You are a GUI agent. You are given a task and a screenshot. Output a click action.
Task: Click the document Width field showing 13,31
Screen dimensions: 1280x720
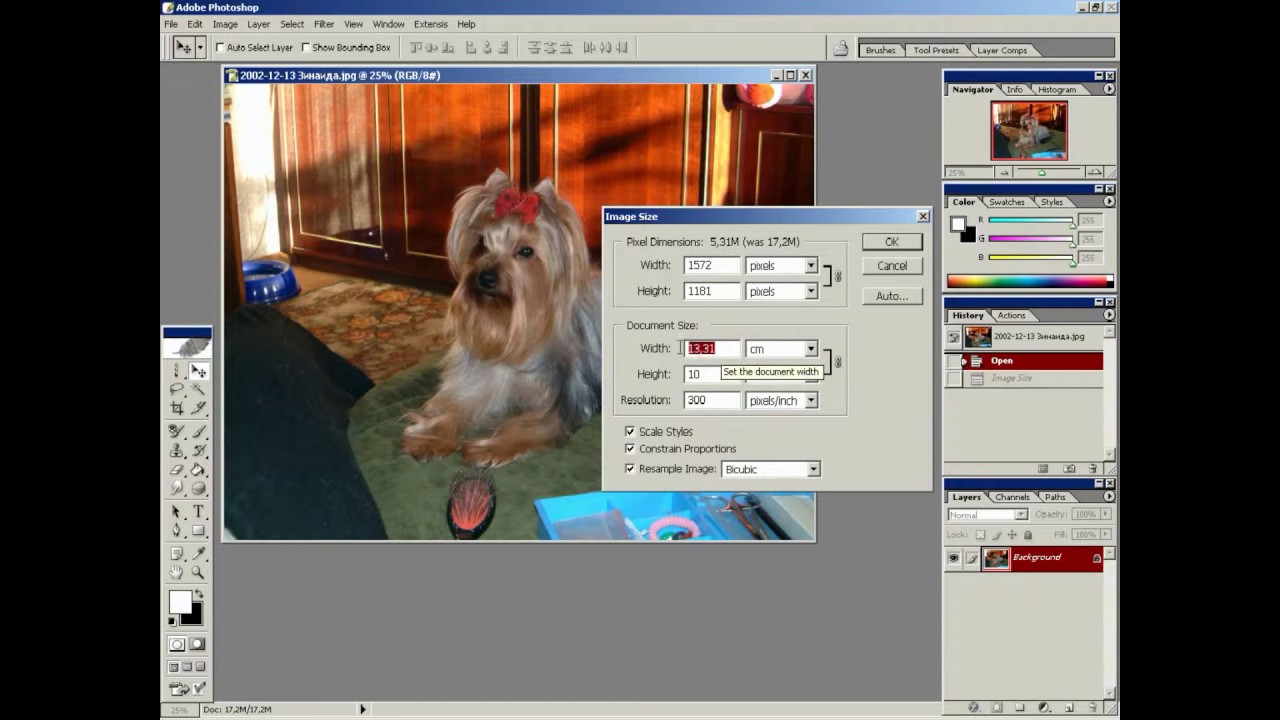(x=712, y=349)
